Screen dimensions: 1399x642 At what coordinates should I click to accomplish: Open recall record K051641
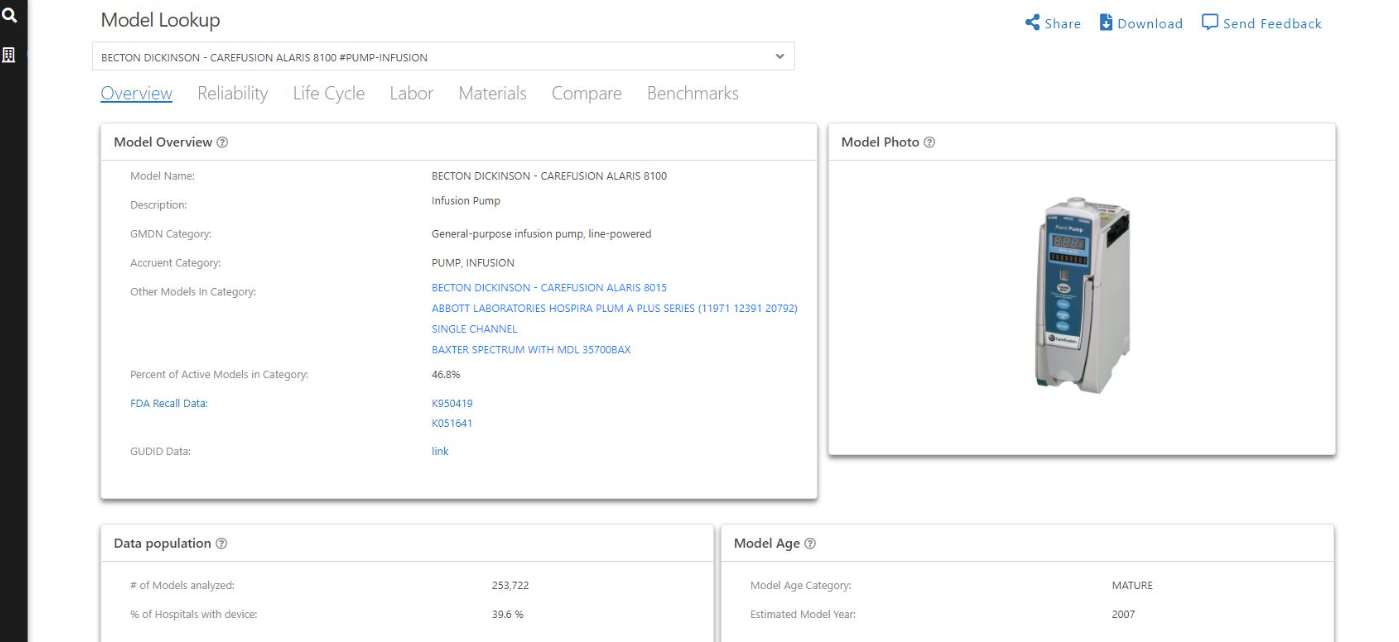(452, 423)
